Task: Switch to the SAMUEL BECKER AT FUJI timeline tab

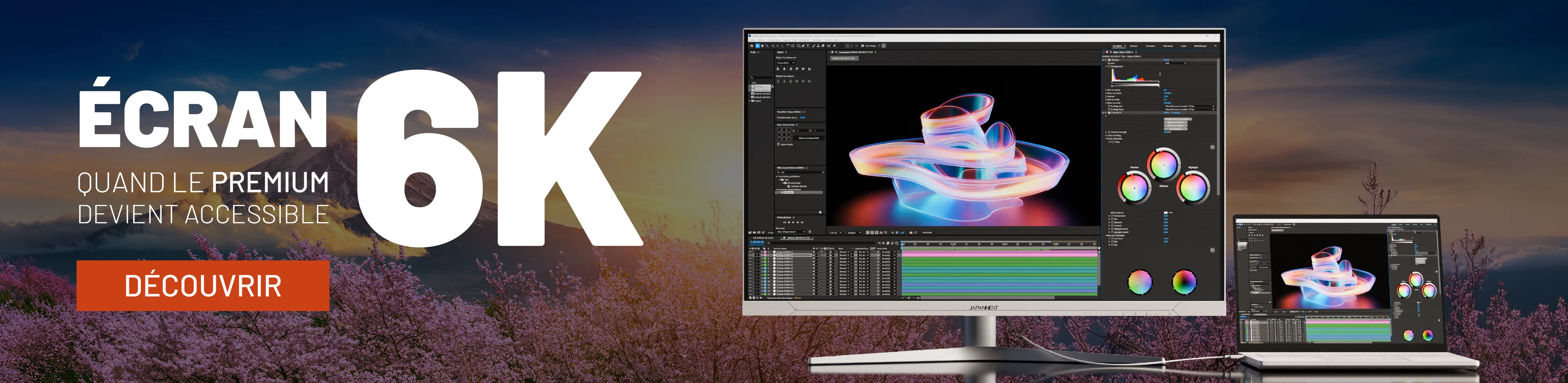Action: 799,238
